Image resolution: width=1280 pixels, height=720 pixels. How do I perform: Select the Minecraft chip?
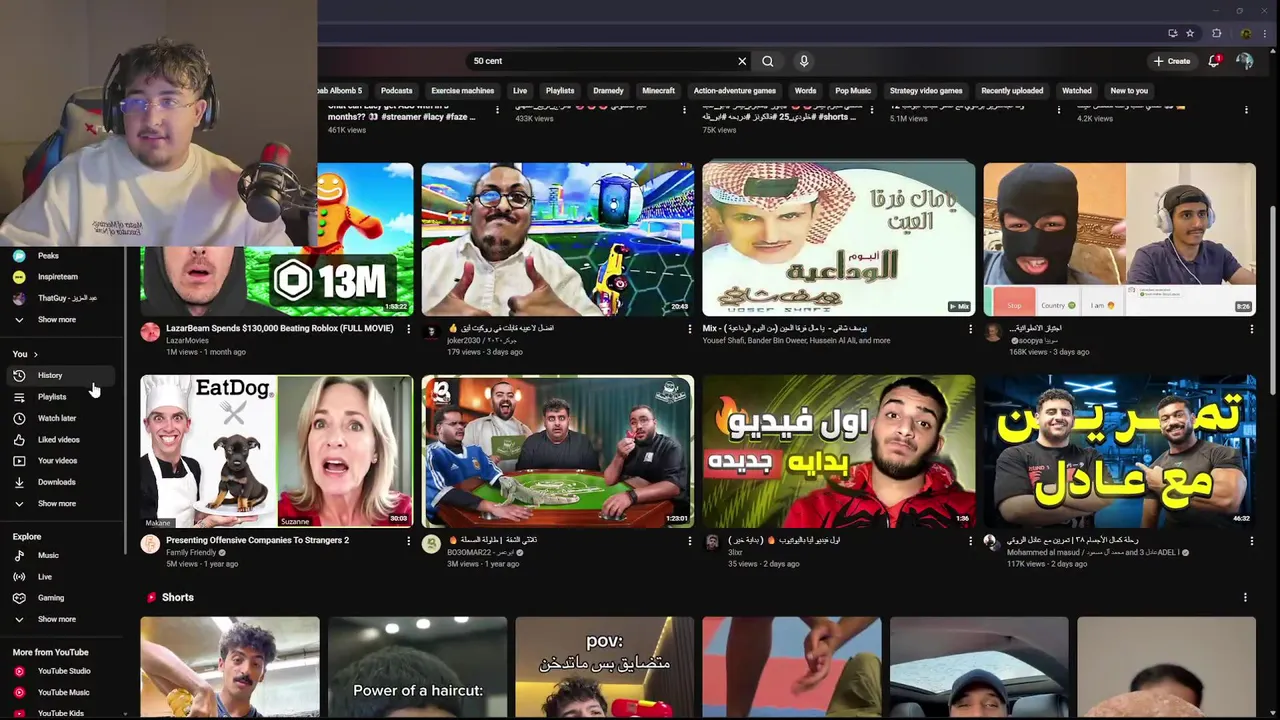click(x=659, y=91)
